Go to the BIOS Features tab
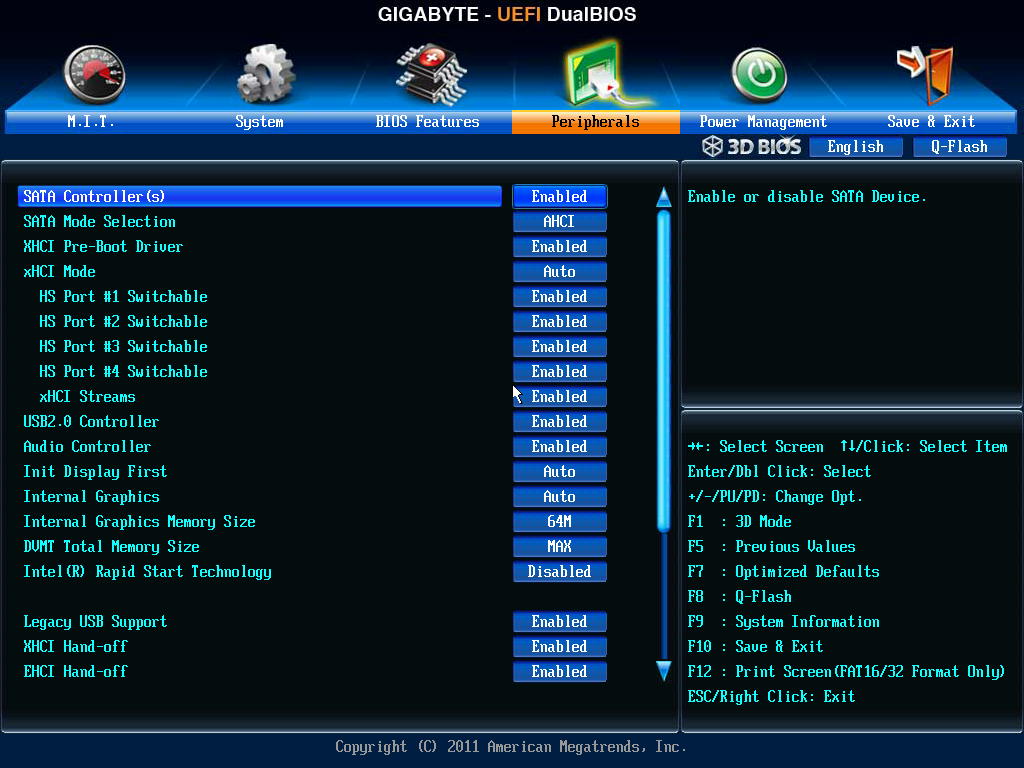 pyautogui.click(x=427, y=121)
